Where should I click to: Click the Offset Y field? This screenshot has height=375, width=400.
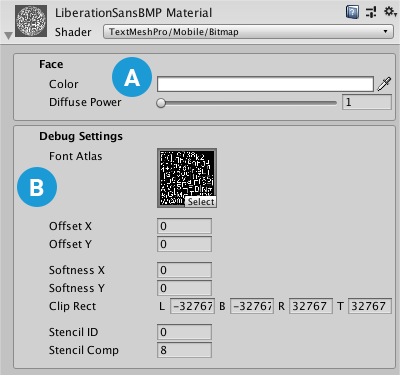pos(184,244)
